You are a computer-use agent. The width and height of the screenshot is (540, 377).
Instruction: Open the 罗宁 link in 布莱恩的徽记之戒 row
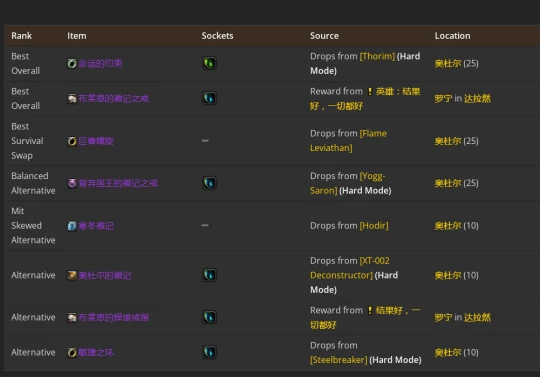[x=443, y=99]
